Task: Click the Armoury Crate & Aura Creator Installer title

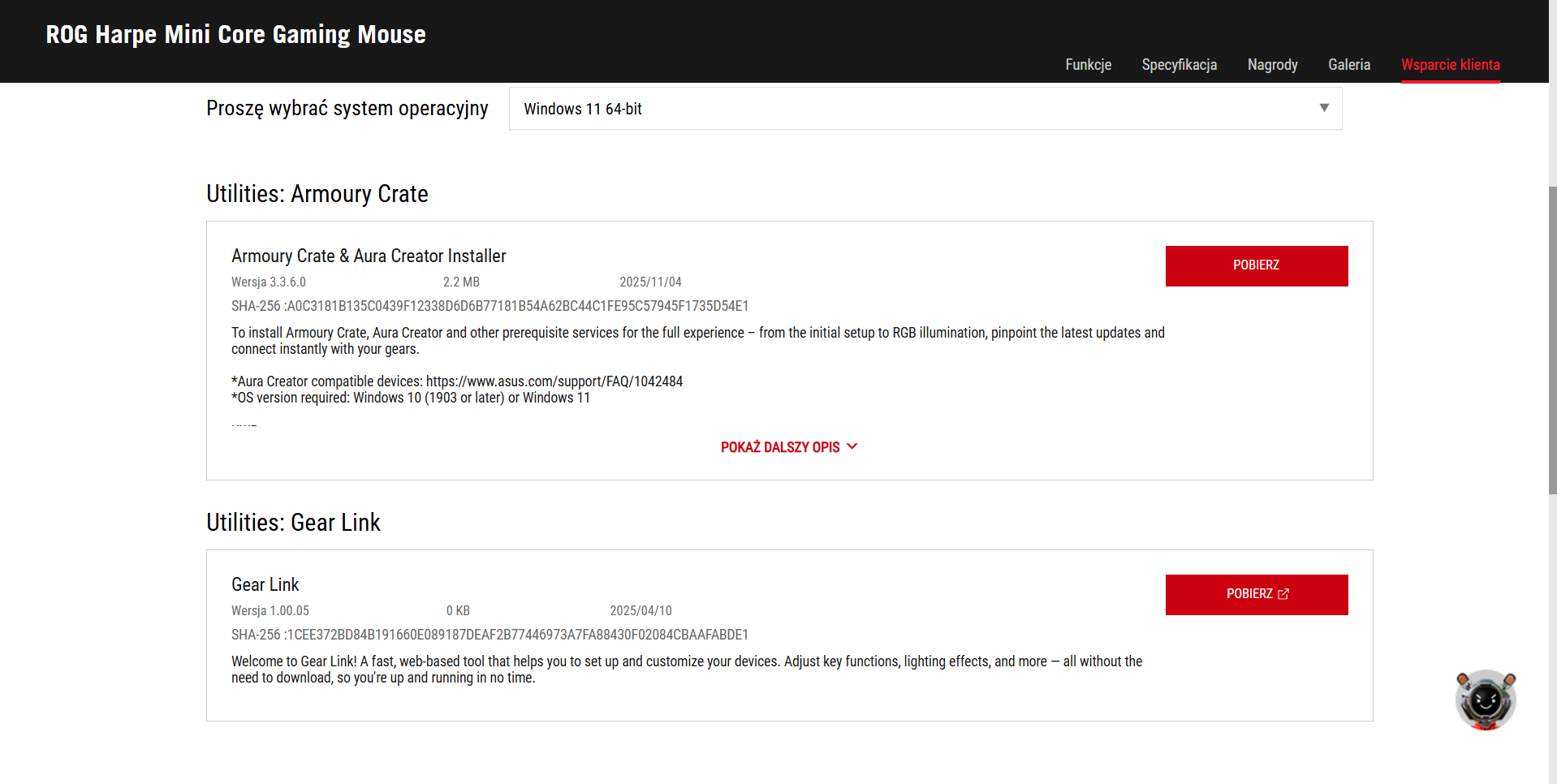Action: coord(369,256)
